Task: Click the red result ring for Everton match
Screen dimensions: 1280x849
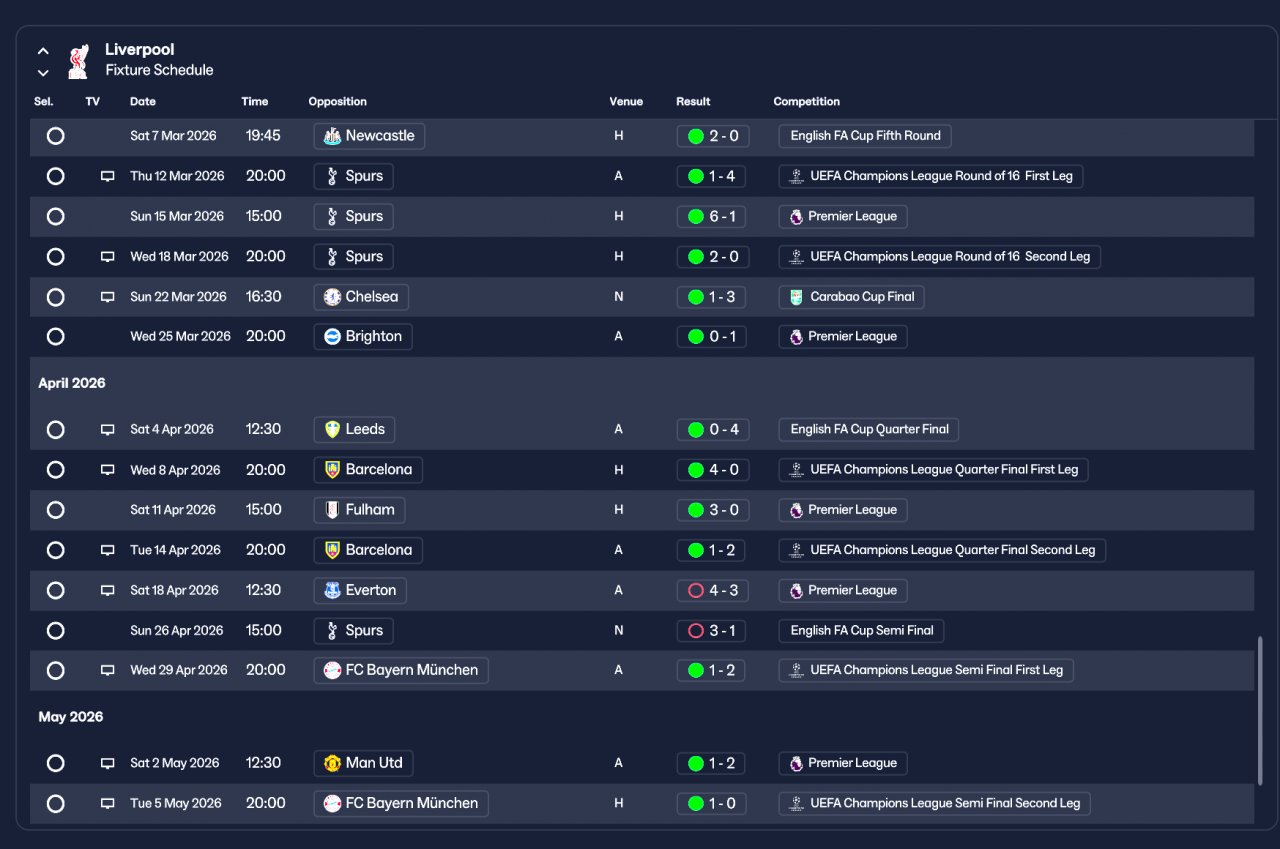Action: (x=696, y=591)
